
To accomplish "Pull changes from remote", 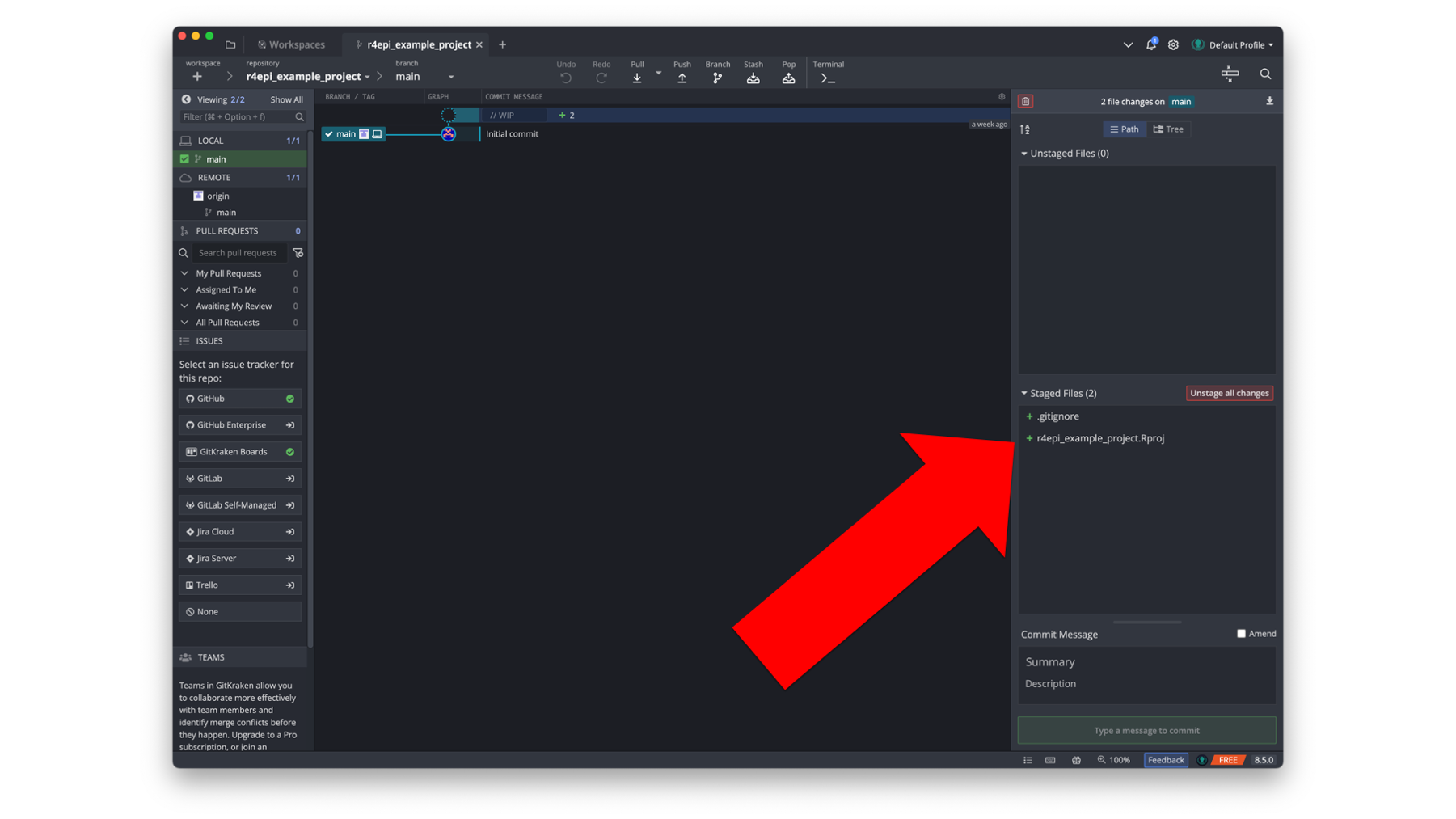I will click(637, 72).
